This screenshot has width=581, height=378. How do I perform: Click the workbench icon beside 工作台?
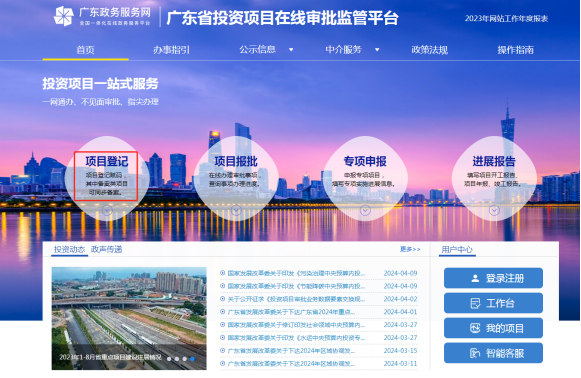475,304
